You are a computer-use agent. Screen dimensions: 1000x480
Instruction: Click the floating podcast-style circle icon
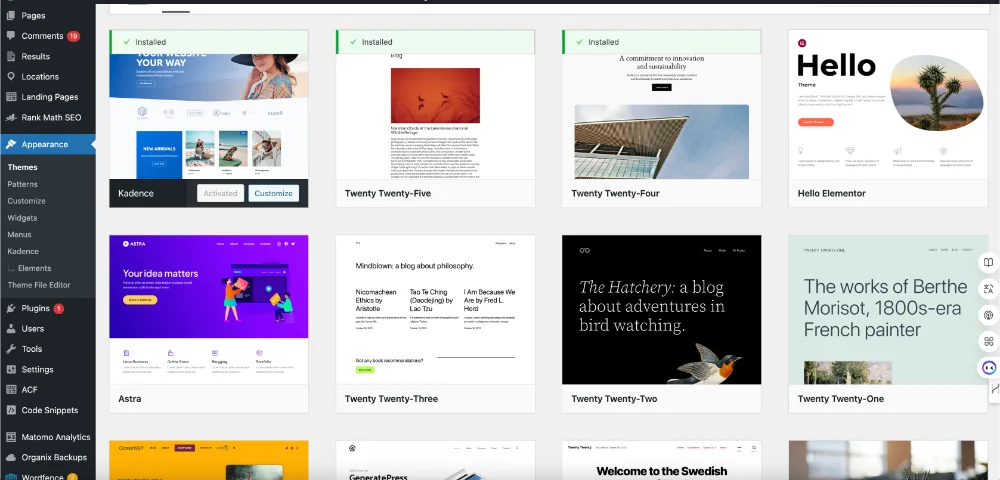[x=989, y=316]
